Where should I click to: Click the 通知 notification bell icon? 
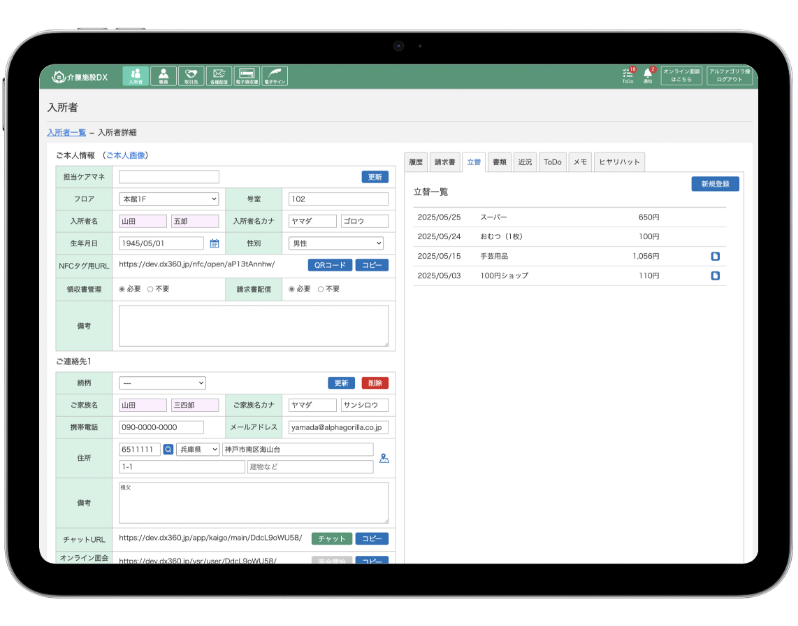click(x=648, y=76)
